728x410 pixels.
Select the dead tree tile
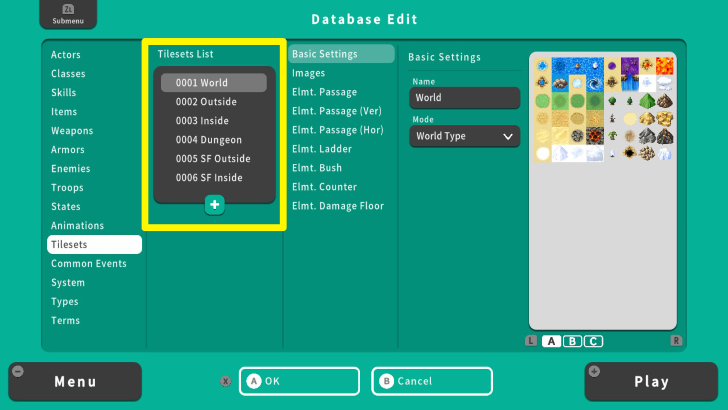[x=612, y=118]
